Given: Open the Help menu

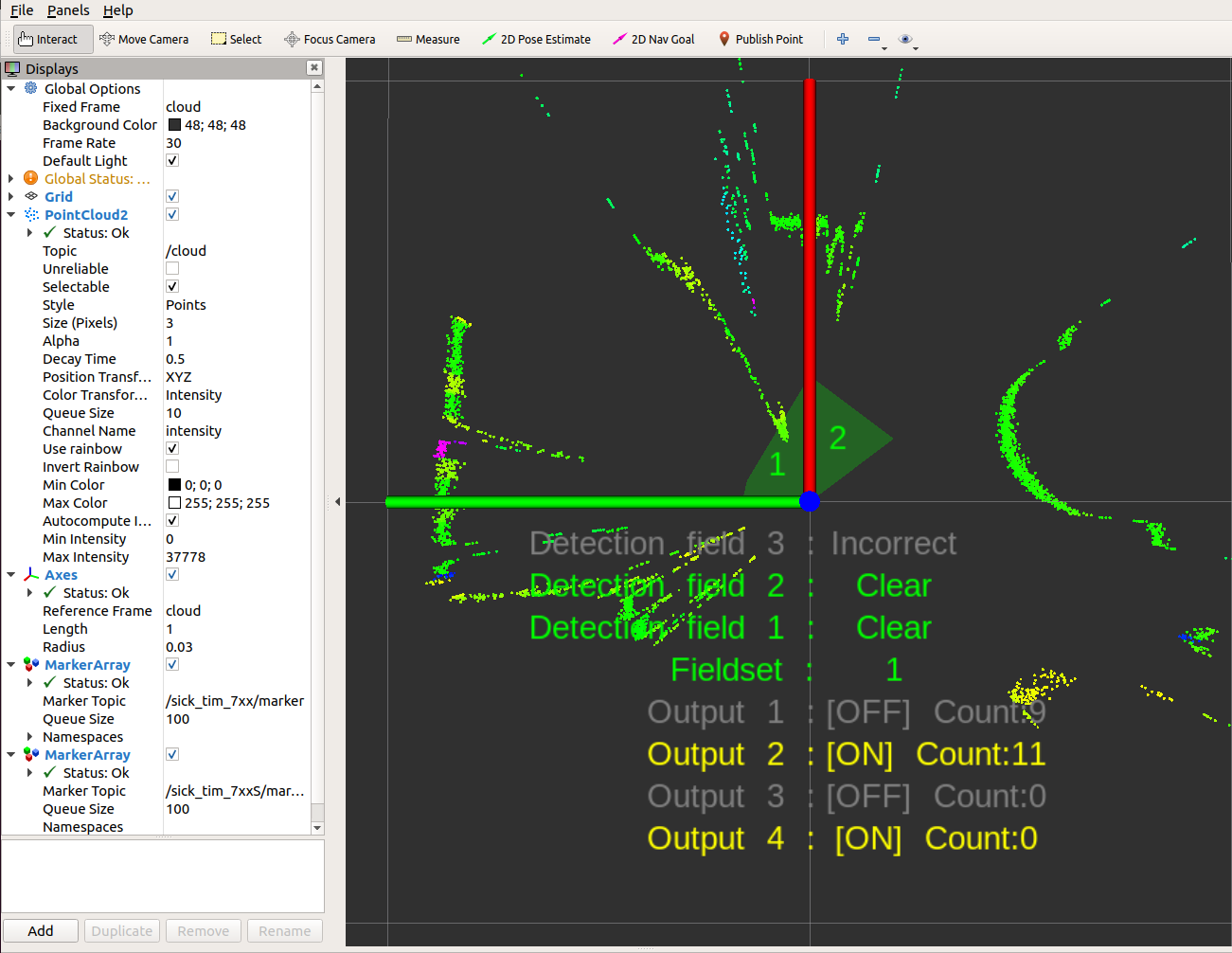Looking at the screenshot, I should tap(117, 10).
